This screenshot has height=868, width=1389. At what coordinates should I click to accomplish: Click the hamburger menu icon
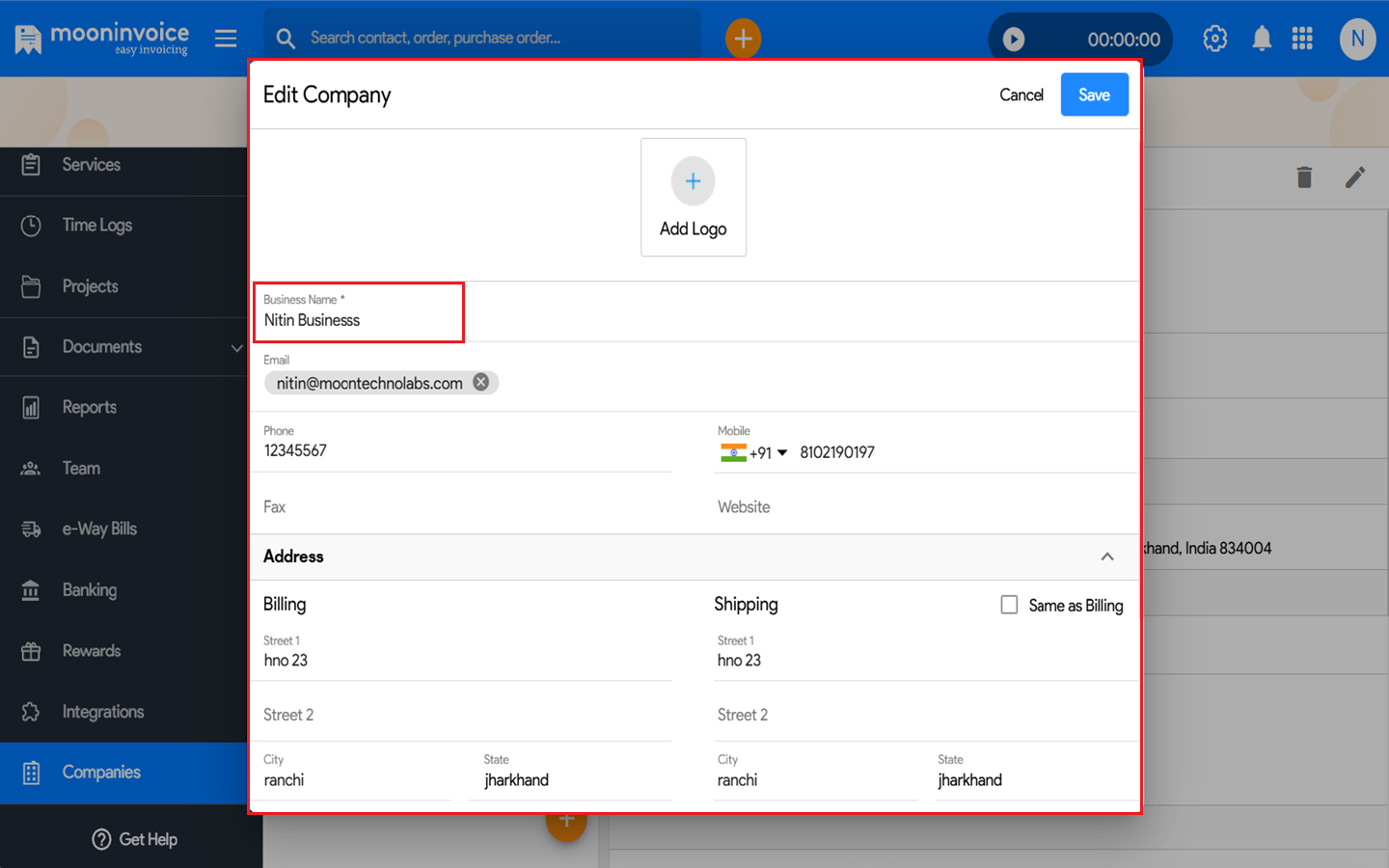coord(226,39)
